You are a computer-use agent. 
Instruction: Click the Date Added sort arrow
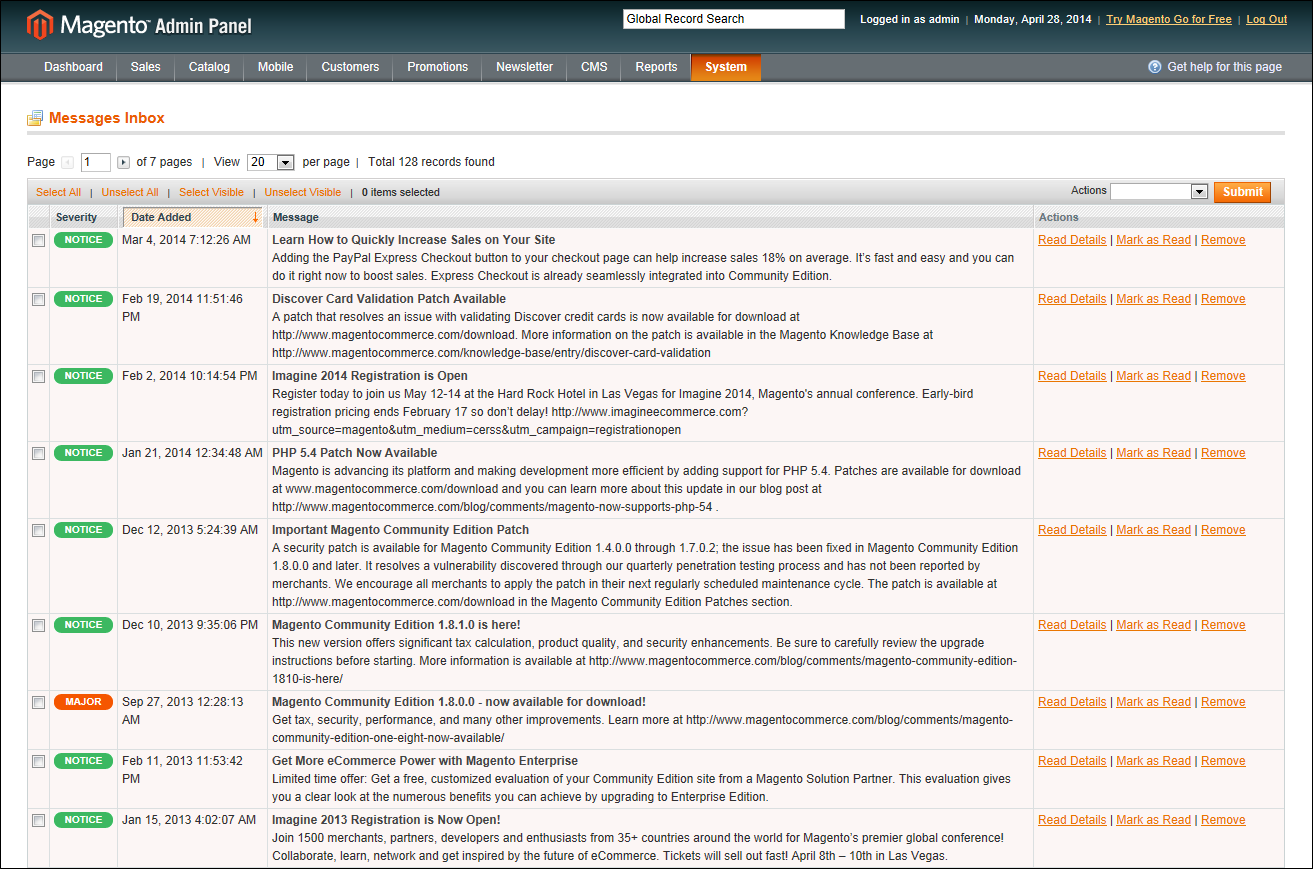tap(255, 217)
